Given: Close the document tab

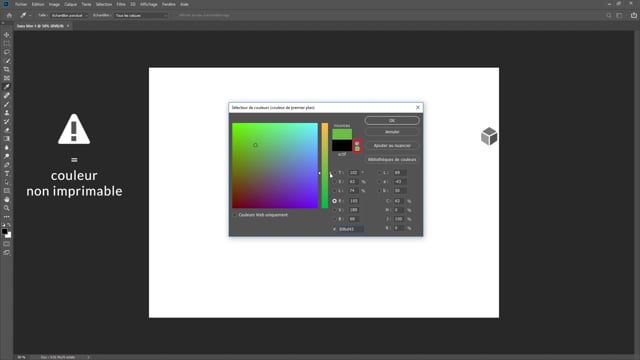Looking at the screenshot, I should [68, 26].
